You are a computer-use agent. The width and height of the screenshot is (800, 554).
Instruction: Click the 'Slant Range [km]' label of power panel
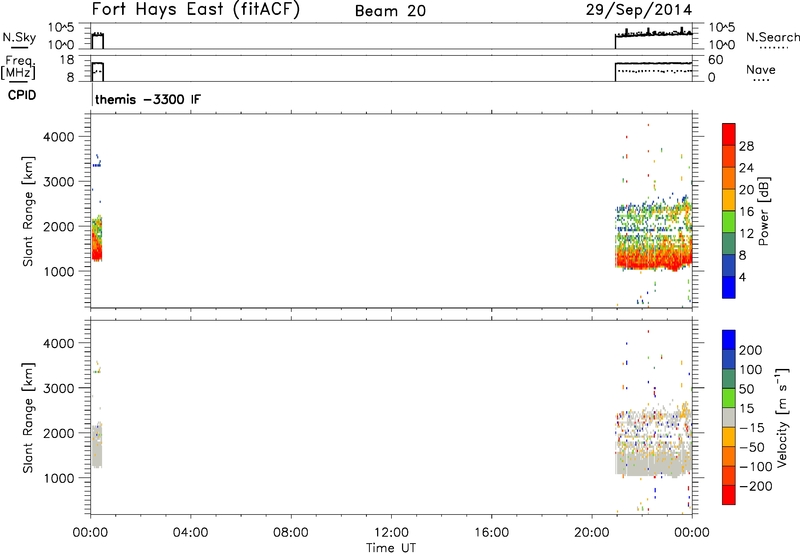coord(28,211)
